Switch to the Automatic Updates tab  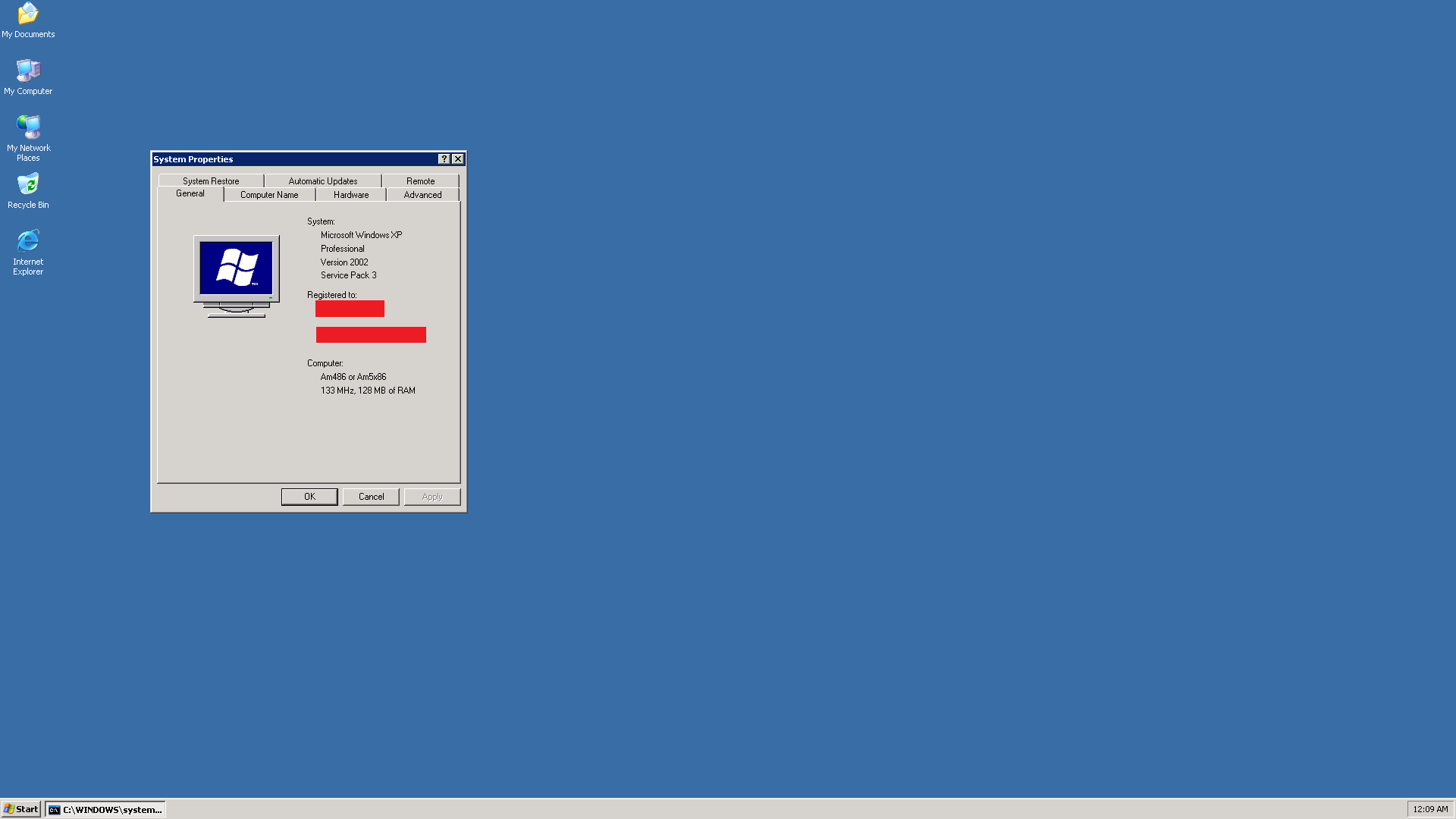pyautogui.click(x=322, y=180)
